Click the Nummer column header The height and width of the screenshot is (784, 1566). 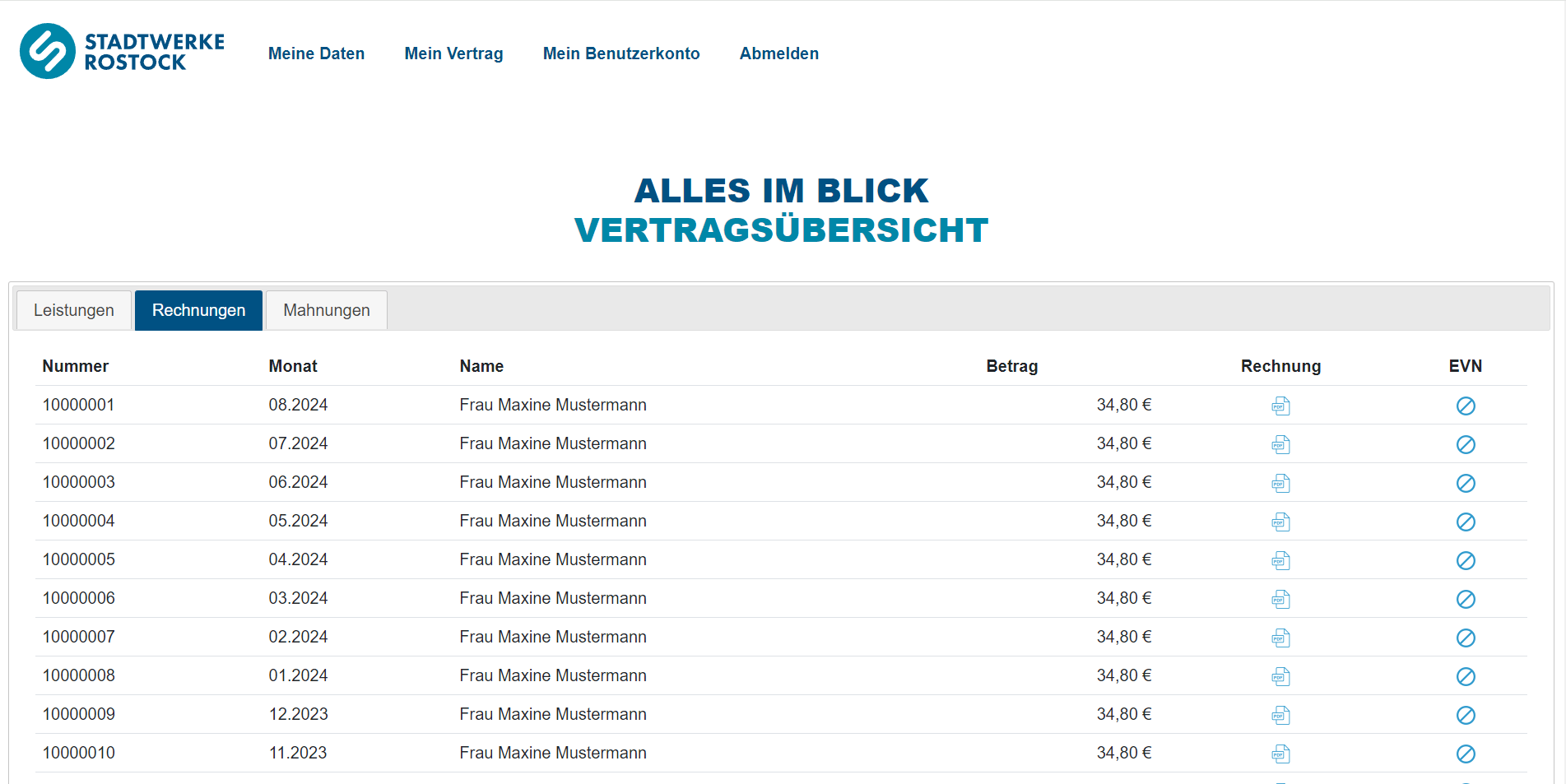tap(75, 365)
